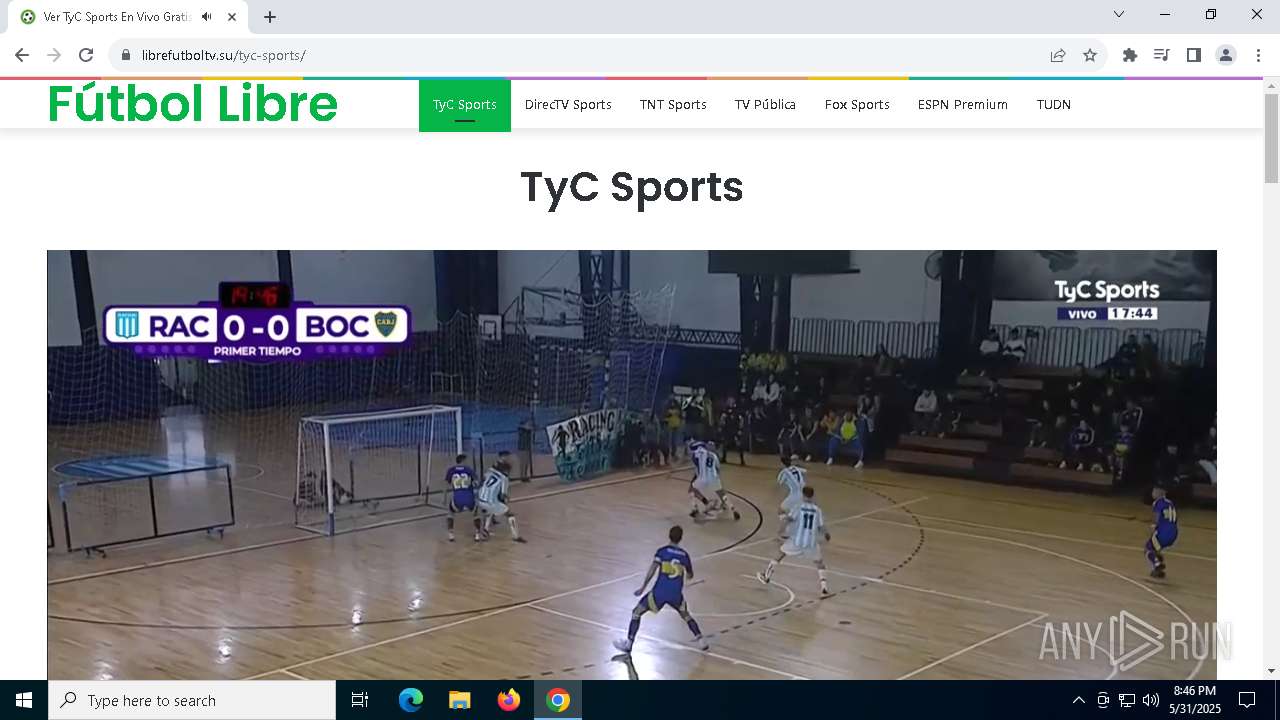Screen dimensions: 1280x720
Task: Share this page from address bar
Action: click(1058, 55)
